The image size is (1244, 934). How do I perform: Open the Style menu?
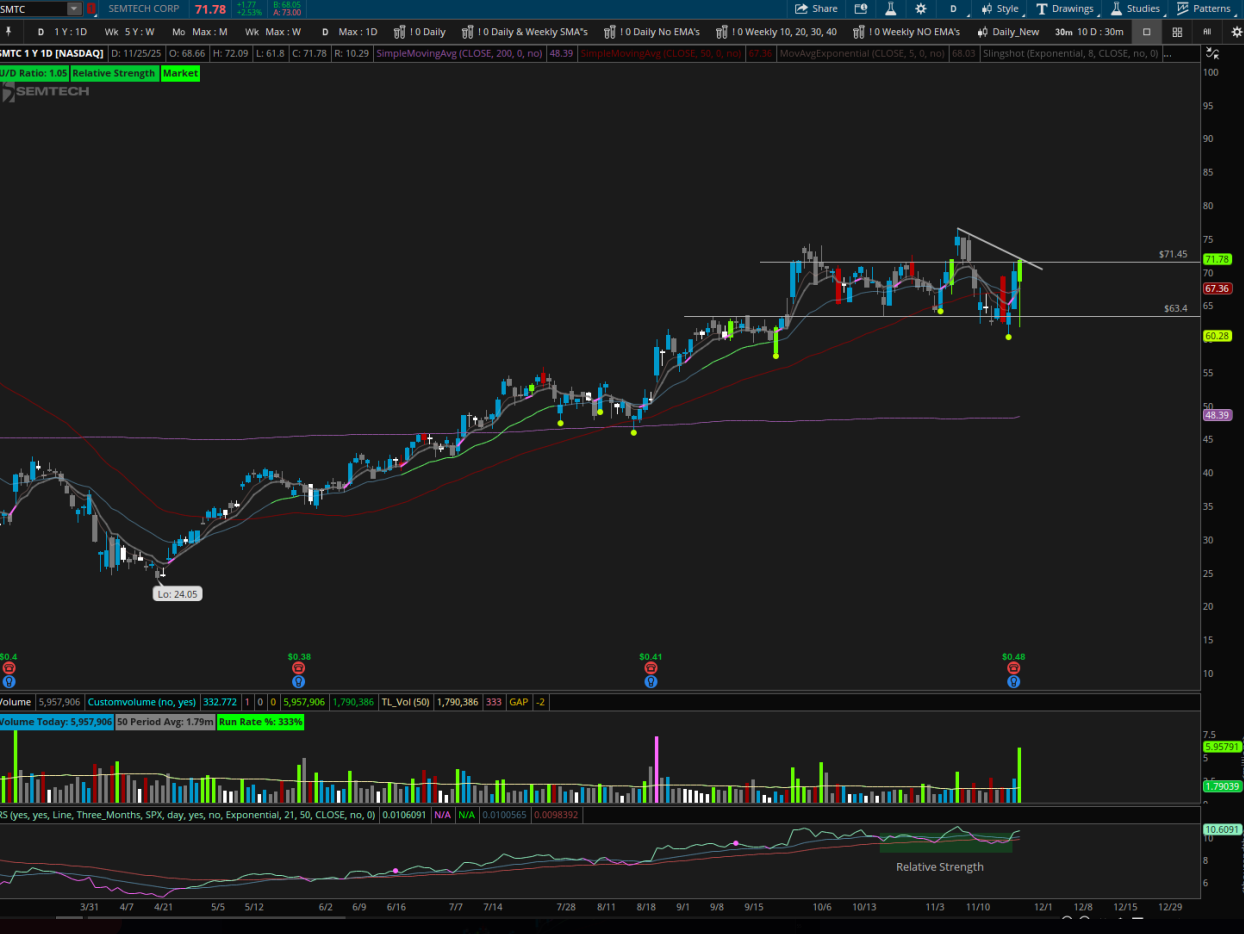[x=999, y=8]
